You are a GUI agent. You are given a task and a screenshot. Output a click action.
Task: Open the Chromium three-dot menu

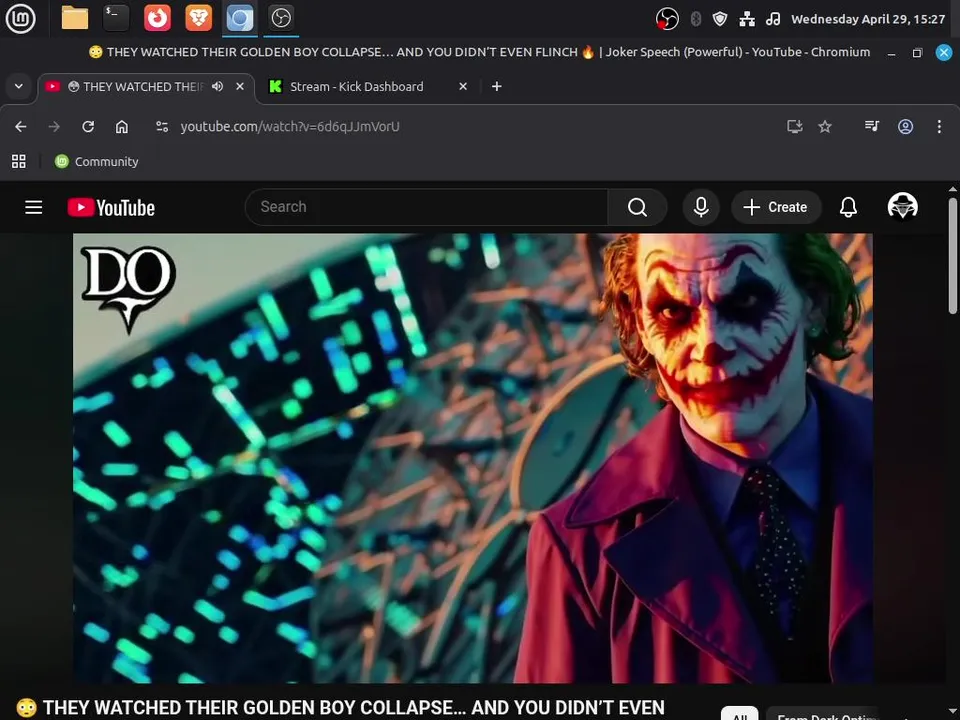pos(939,126)
